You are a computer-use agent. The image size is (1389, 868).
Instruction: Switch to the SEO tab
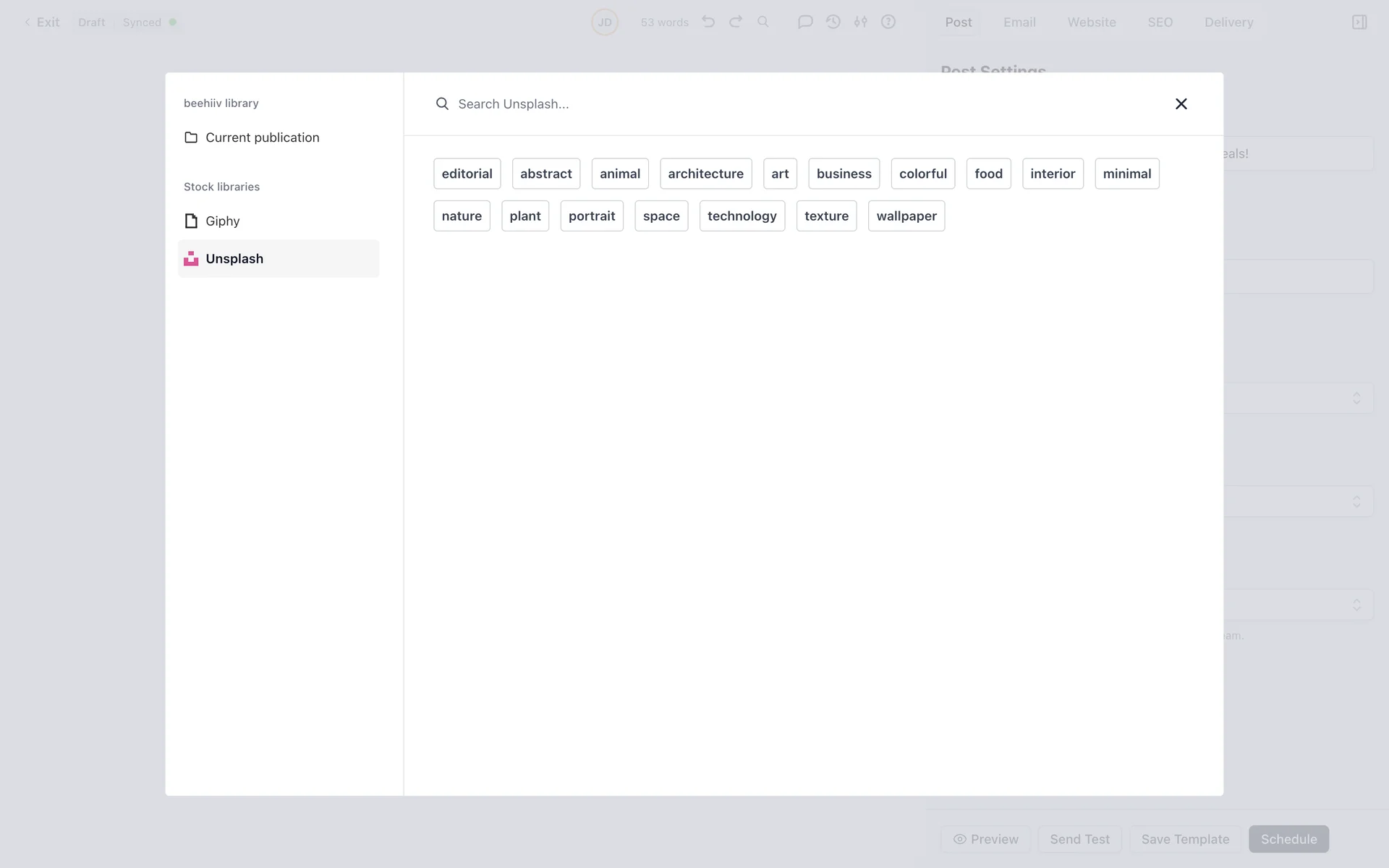click(x=1160, y=22)
